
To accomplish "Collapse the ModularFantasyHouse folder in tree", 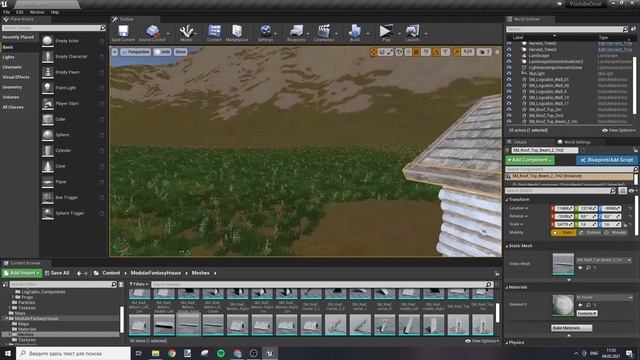I will point(7,318).
